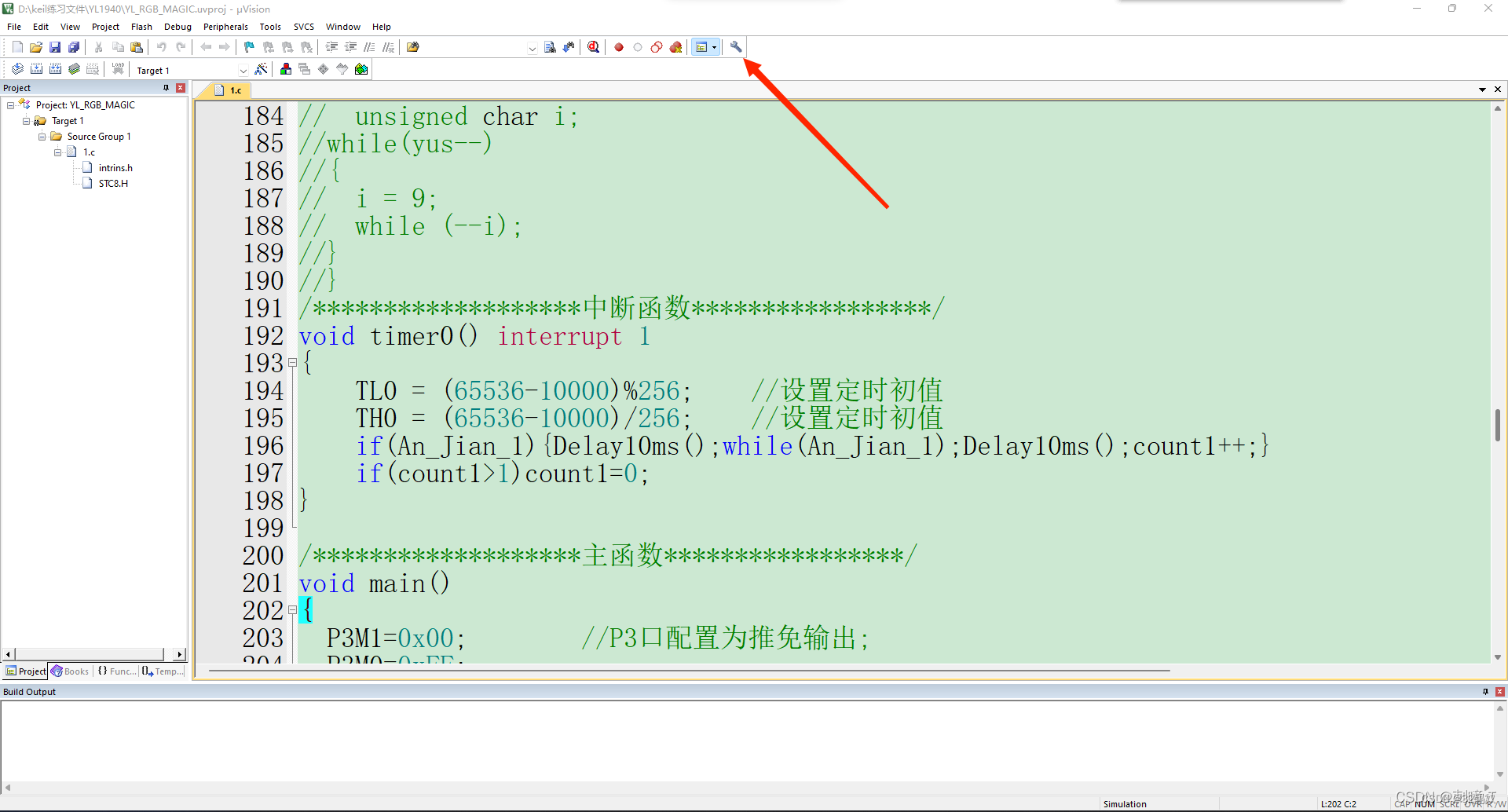Open the Pack Installer icon
Viewport: 1508px width, 812px height.
(x=361, y=69)
